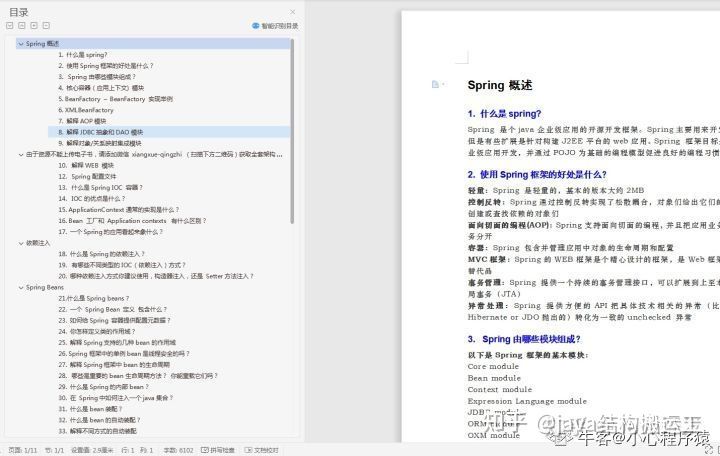Select outline entry 12. Spring 配置文件
720x456 pixels.
tap(87, 176)
